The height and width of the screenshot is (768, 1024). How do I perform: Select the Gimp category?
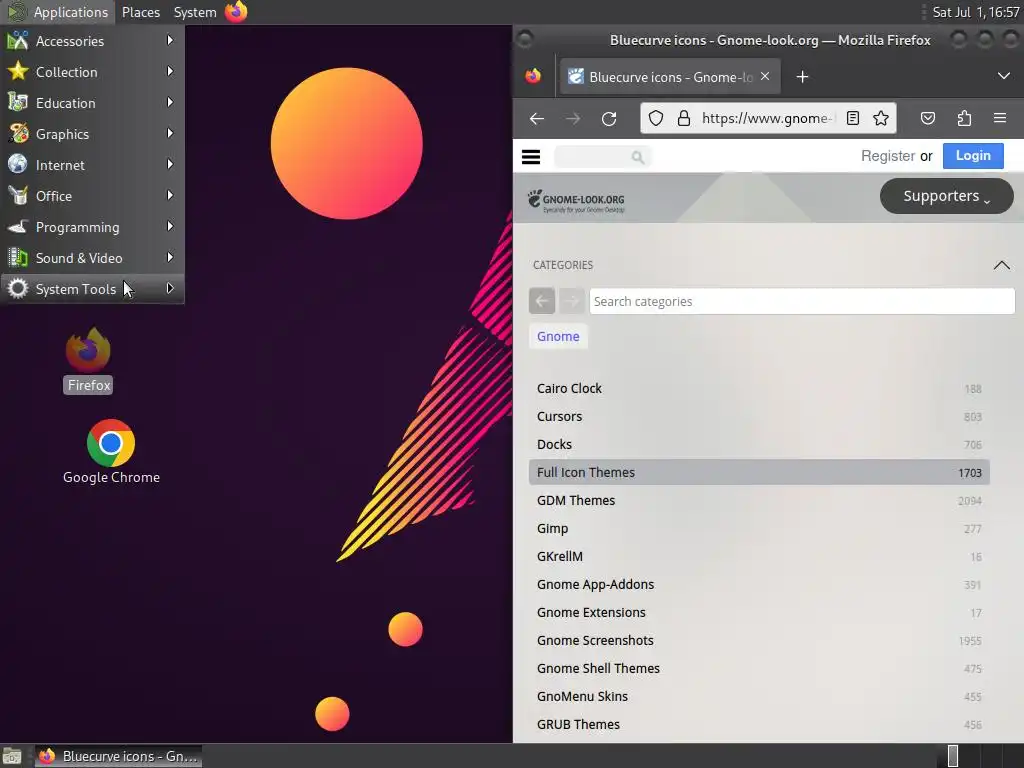[x=759, y=528]
